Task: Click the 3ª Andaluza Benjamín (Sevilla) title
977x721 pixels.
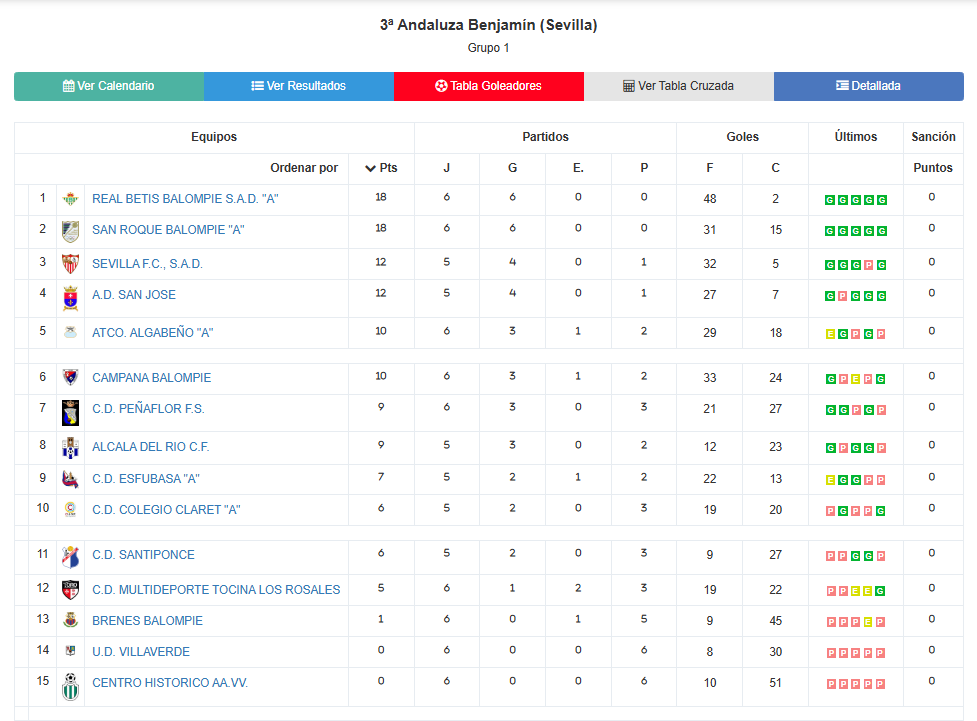Action: tap(488, 25)
